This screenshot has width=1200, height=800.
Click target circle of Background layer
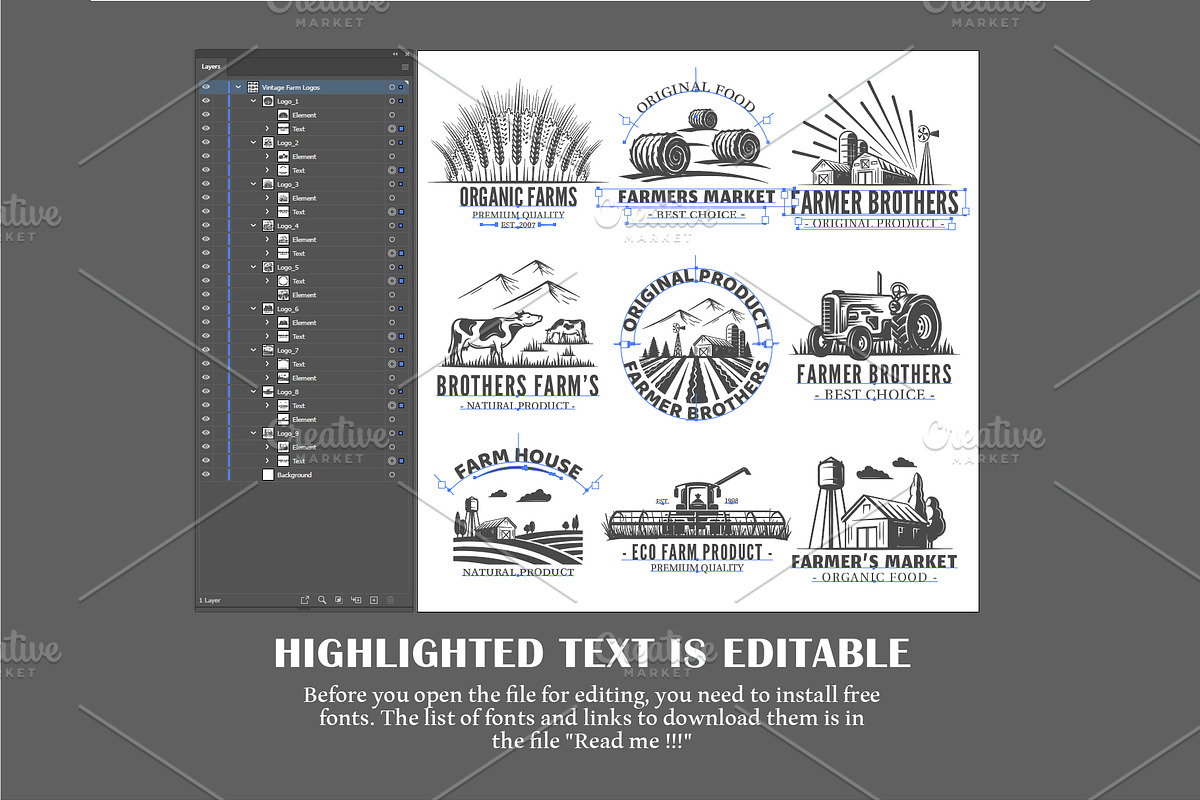pyautogui.click(x=392, y=475)
